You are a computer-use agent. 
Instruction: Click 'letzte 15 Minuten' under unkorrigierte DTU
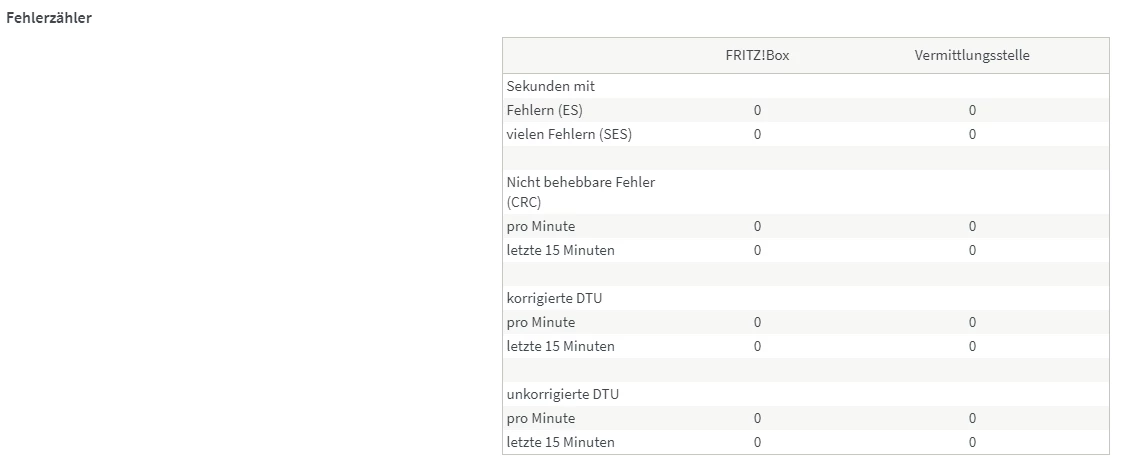(560, 442)
